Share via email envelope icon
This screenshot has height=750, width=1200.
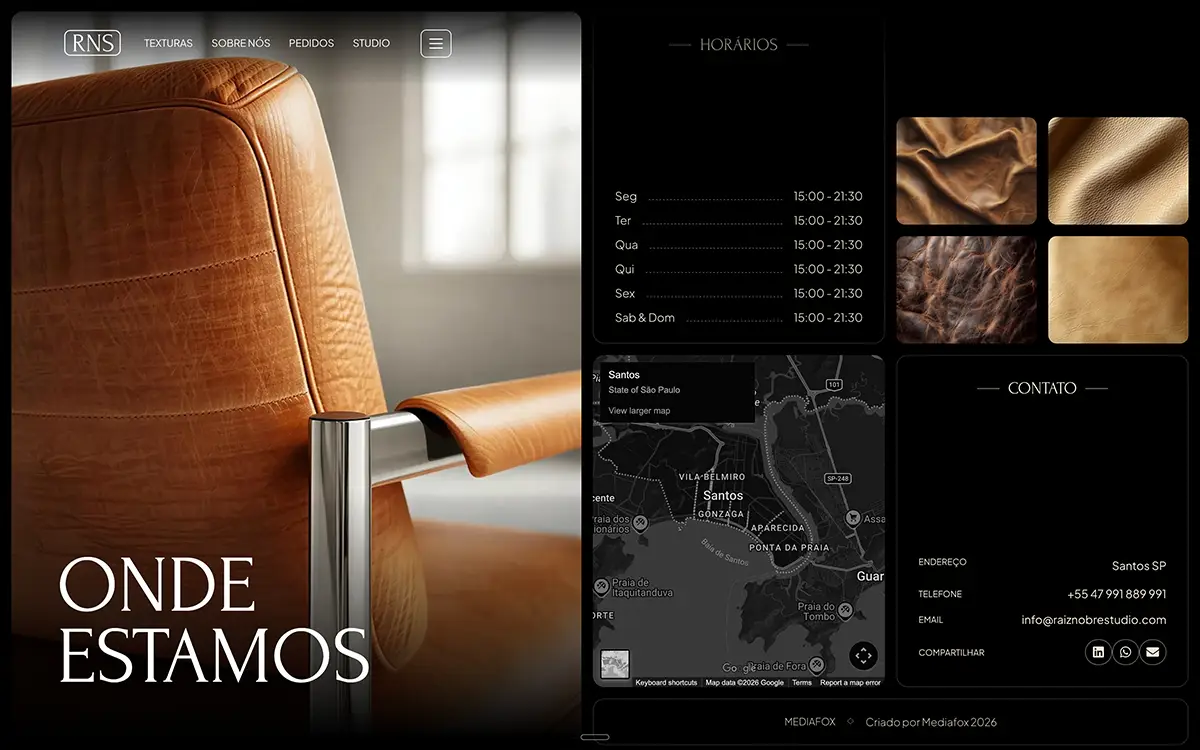point(1153,652)
